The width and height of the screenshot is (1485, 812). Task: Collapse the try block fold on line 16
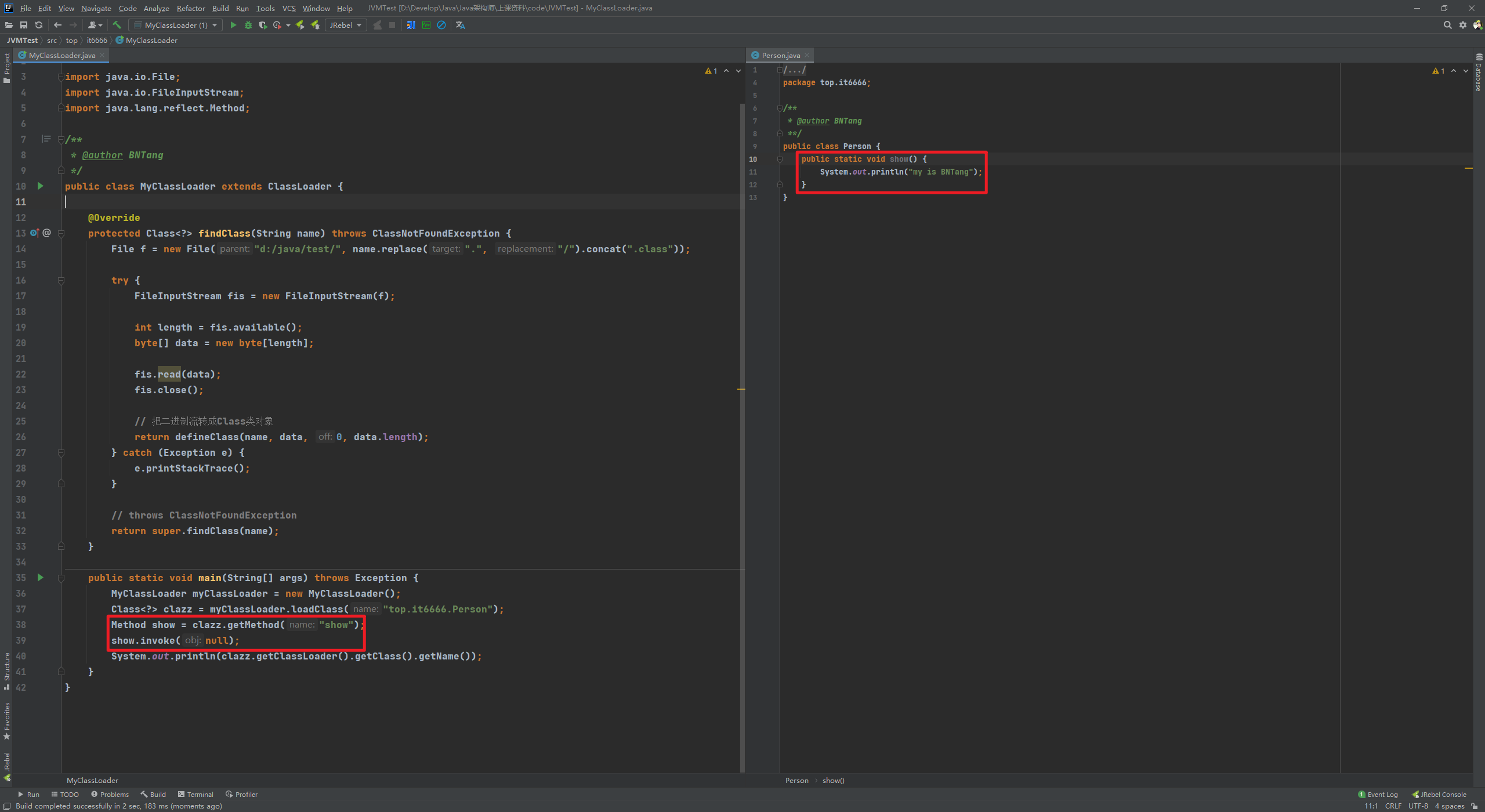tap(61, 280)
